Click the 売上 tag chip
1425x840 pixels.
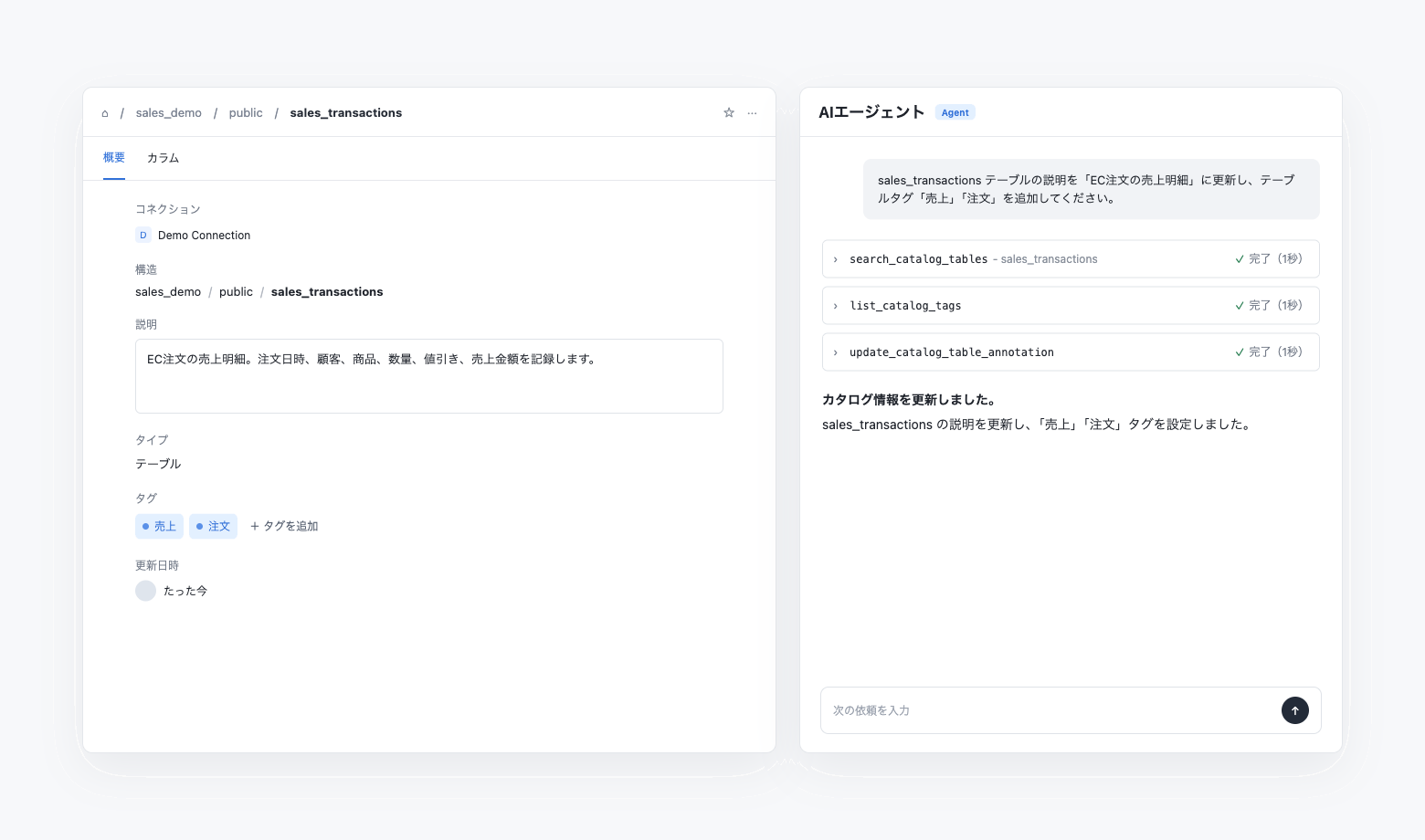click(159, 526)
